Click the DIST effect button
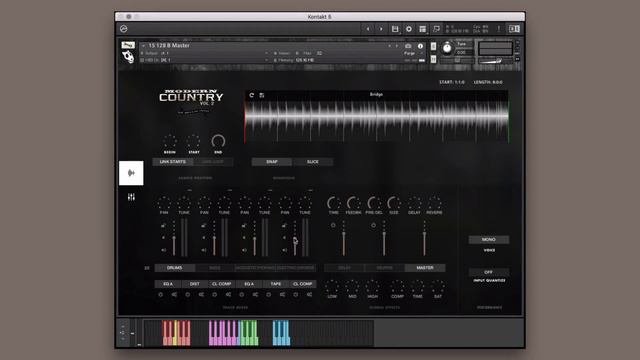Image resolution: width=640 pixels, height=360 pixels. pos(195,284)
